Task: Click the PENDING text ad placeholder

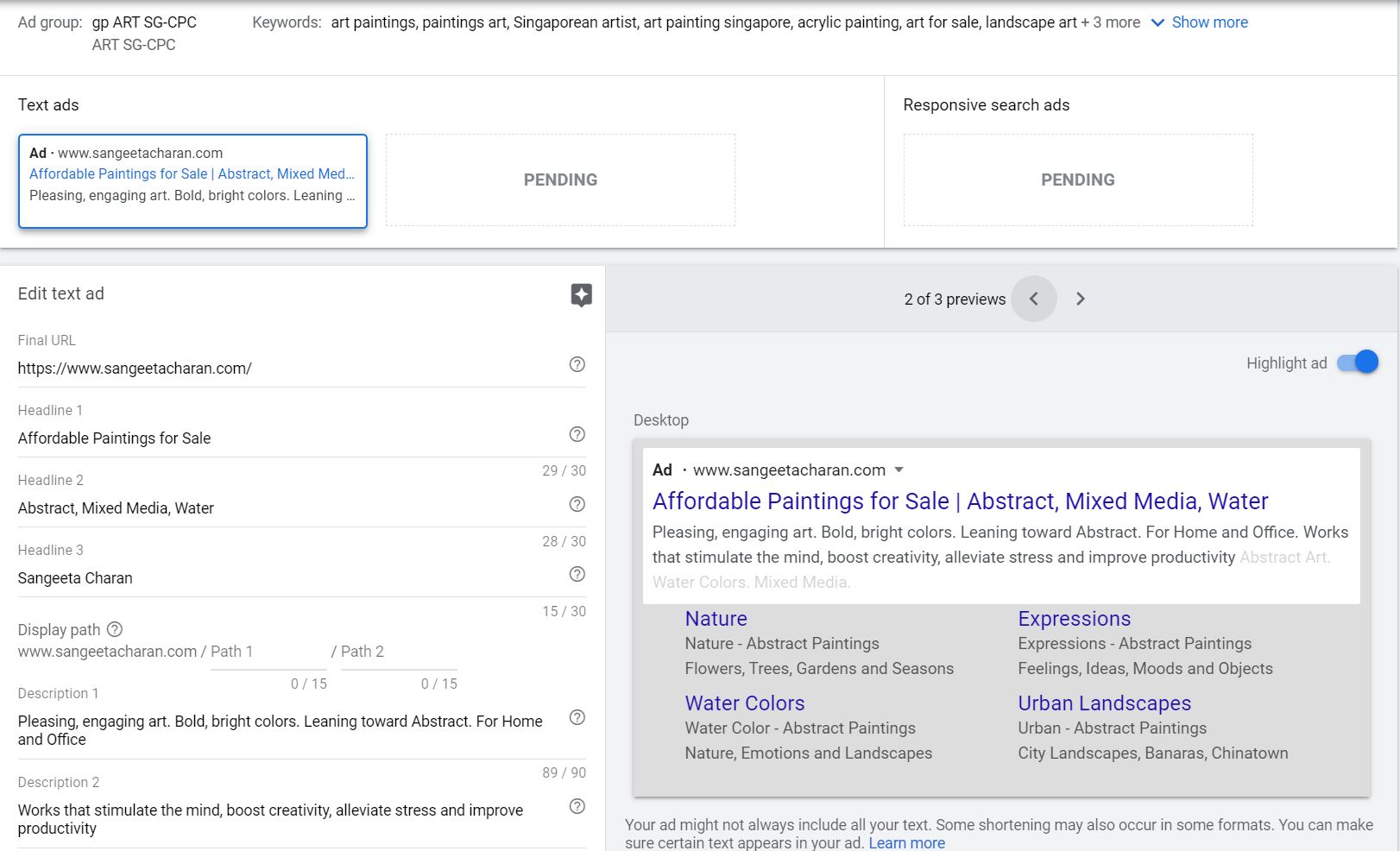Action: 560,180
